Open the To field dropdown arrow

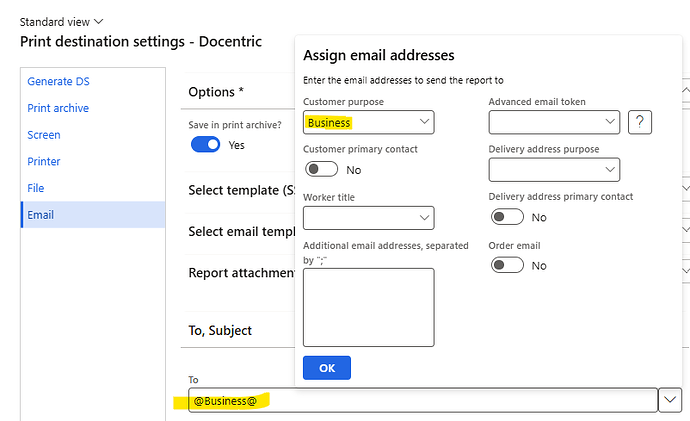coord(670,400)
